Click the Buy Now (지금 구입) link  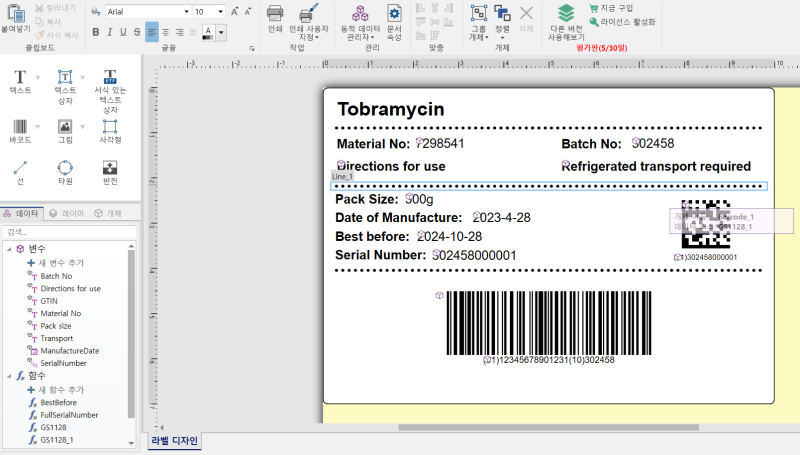pos(611,8)
